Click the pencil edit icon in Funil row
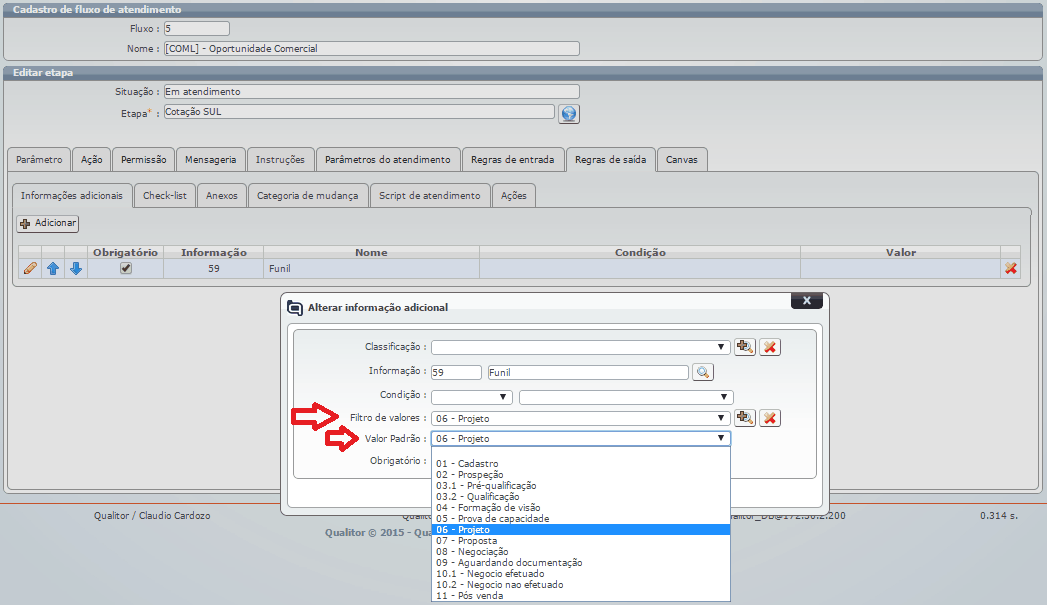 (30, 269)
